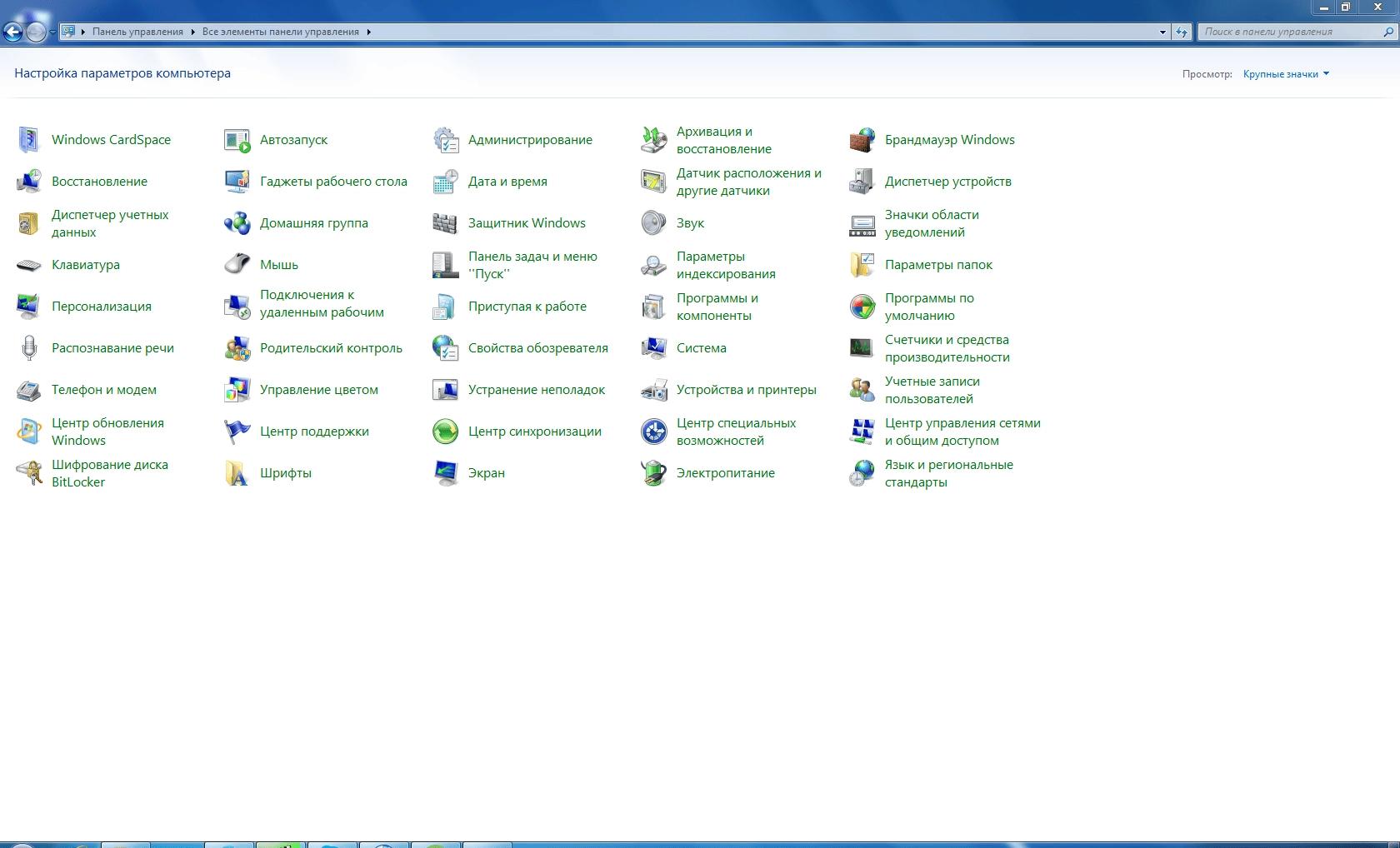Open the Восстановление icon
The height and width of the screenshot is (848, 1400).
coord(29,182)
